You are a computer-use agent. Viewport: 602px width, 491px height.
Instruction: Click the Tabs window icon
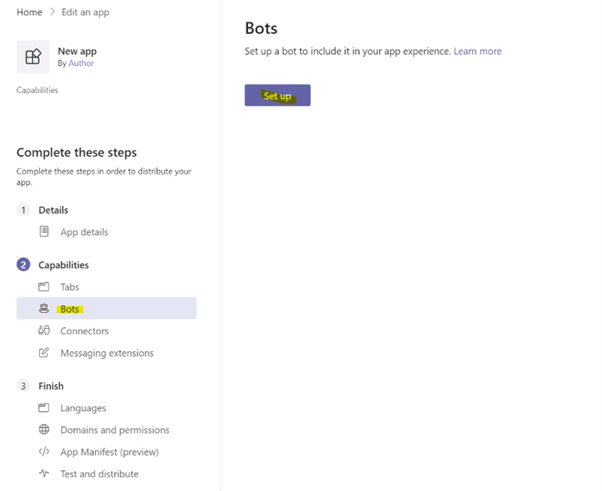click(44, 287)
